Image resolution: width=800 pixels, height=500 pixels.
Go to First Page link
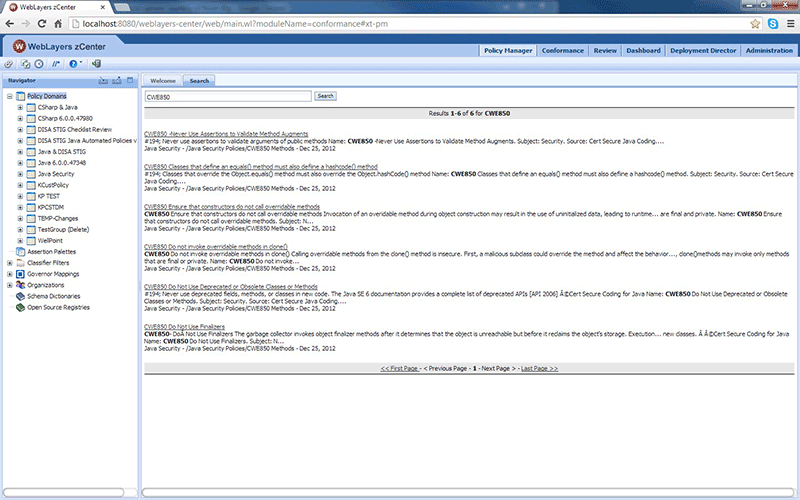399,368
